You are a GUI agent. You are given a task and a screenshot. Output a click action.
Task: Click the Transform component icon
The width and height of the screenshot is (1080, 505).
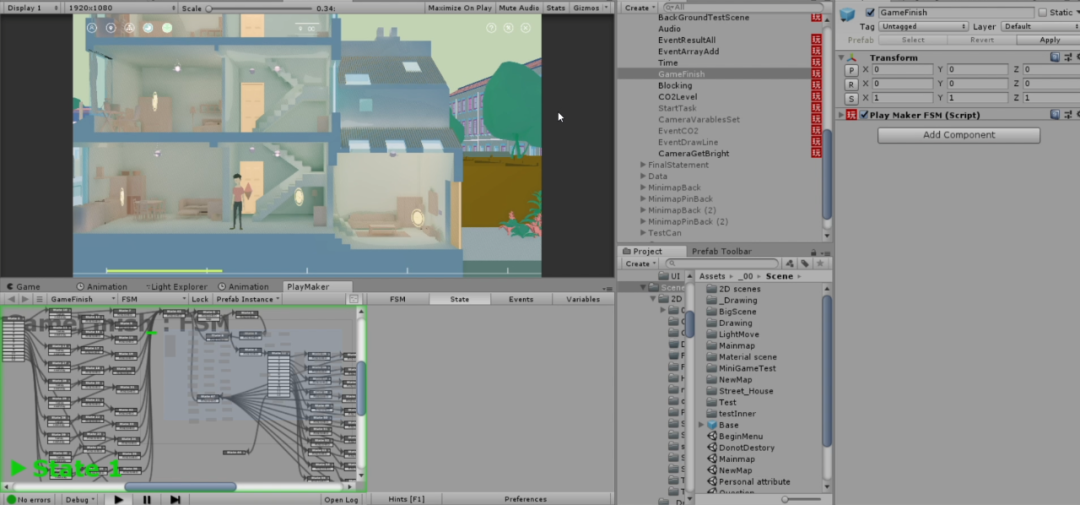point(852,58)
